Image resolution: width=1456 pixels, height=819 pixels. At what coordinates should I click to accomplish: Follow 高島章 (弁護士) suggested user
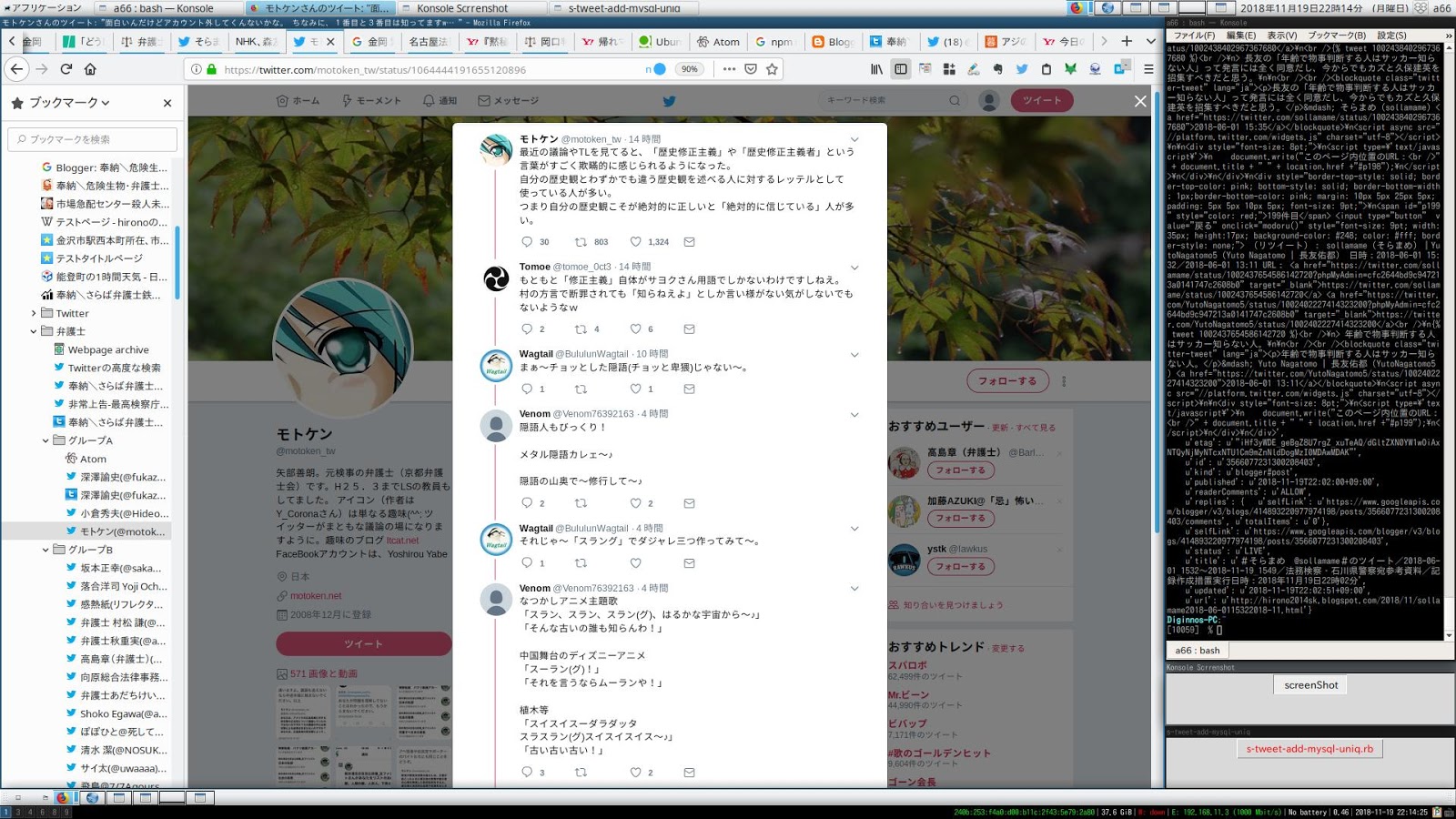(x=960, y=470)
